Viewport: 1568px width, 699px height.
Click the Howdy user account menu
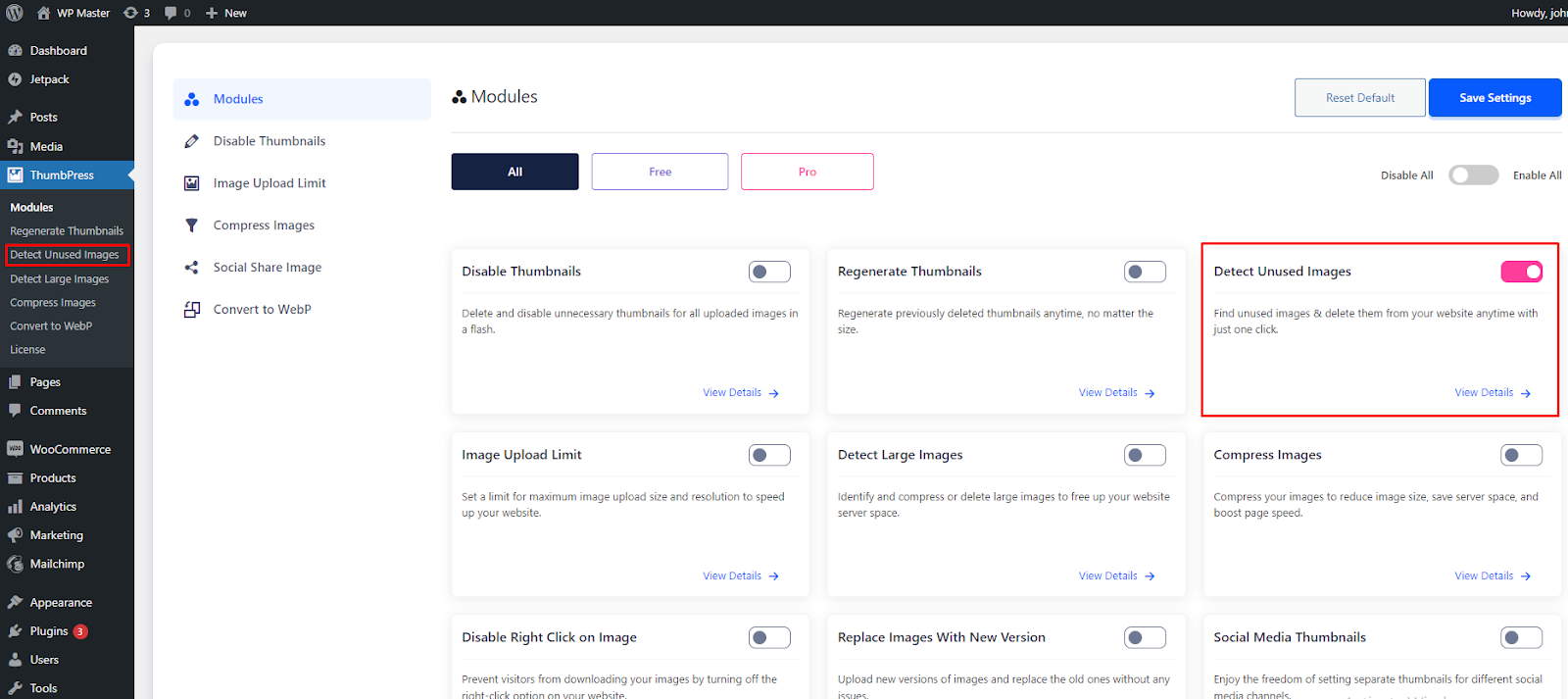pyautogui.click(x=1539, y=13)
